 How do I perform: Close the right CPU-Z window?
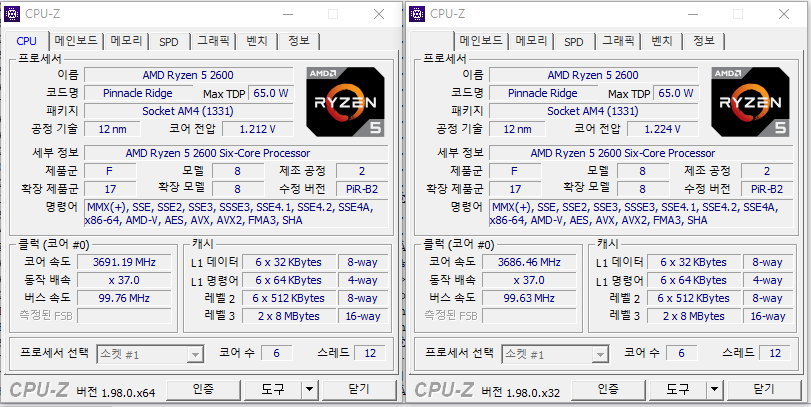point(784,14)
